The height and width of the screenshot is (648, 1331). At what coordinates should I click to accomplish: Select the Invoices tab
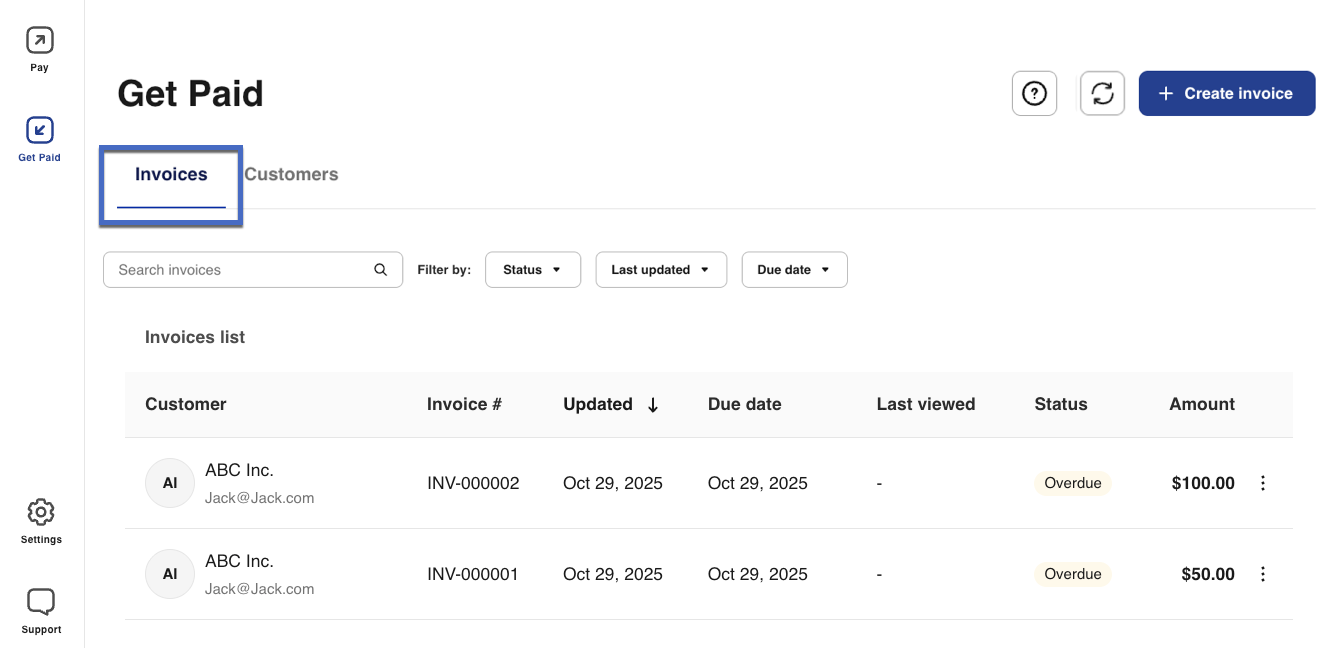(171, 175)
